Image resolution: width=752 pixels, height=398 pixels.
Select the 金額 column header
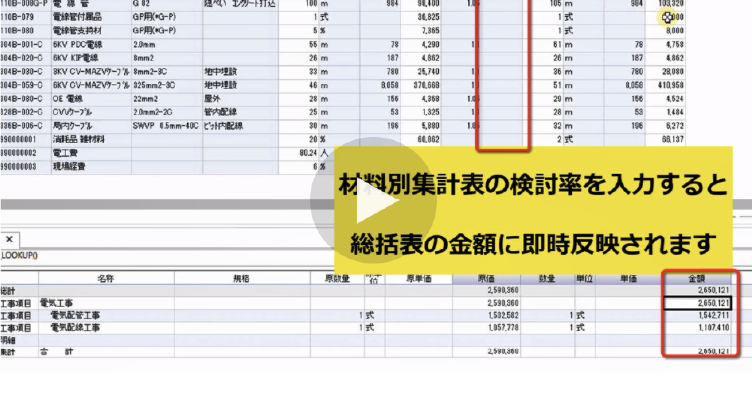[697, 279]
